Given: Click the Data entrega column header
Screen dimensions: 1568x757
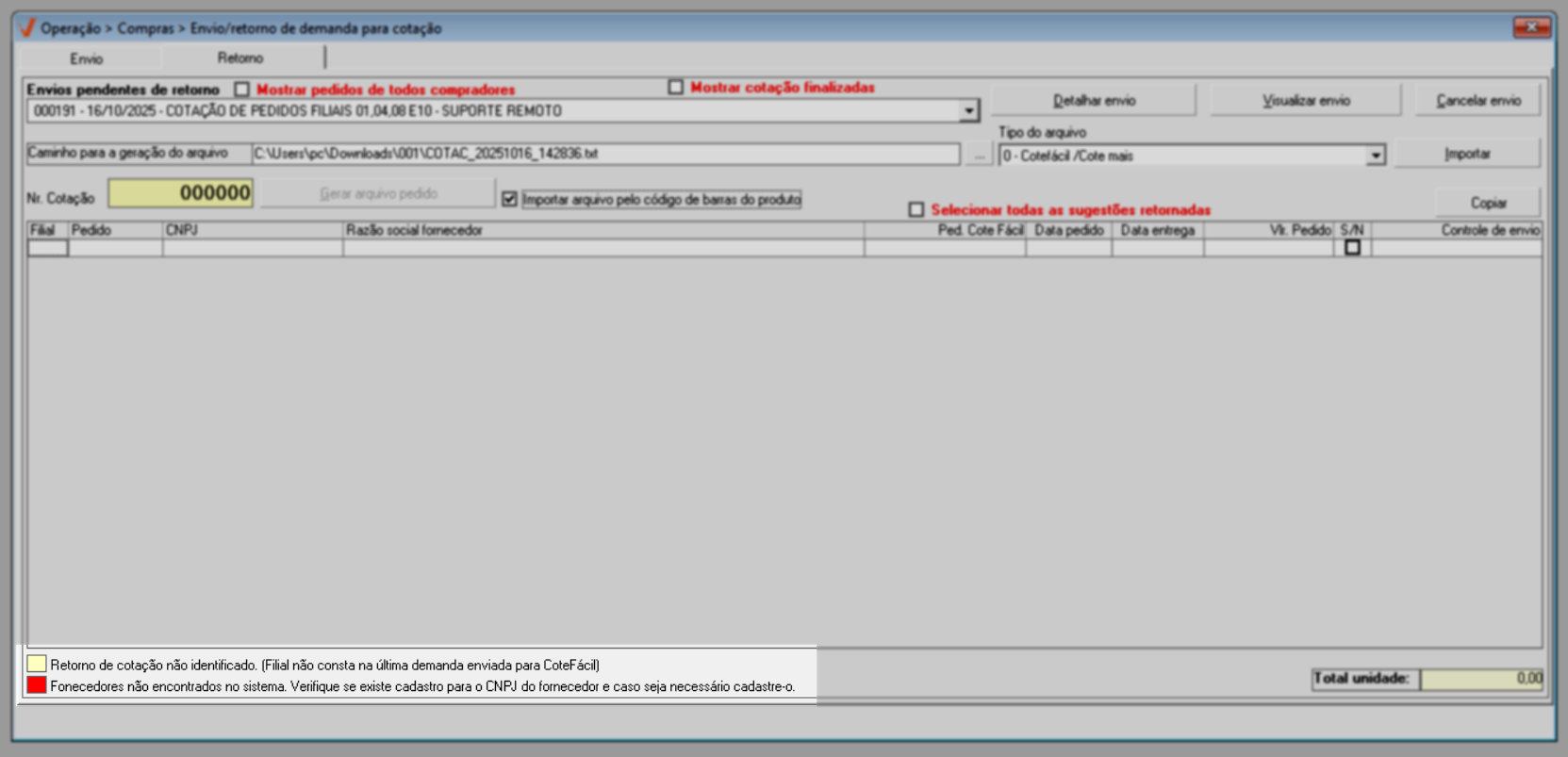Looking at the screenshot, I should point(1158,230).
